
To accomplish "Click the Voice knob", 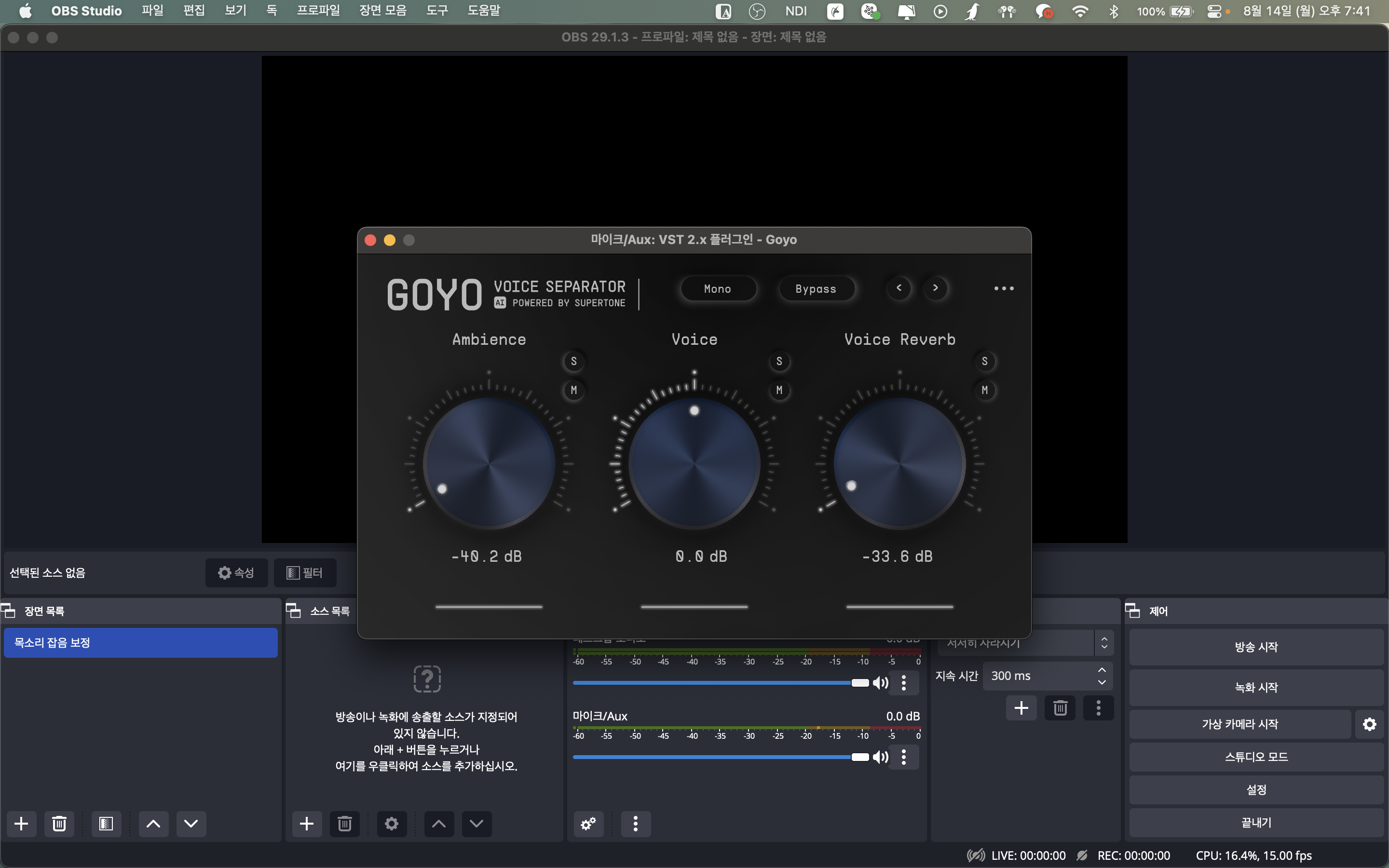I will coord(694,464).
